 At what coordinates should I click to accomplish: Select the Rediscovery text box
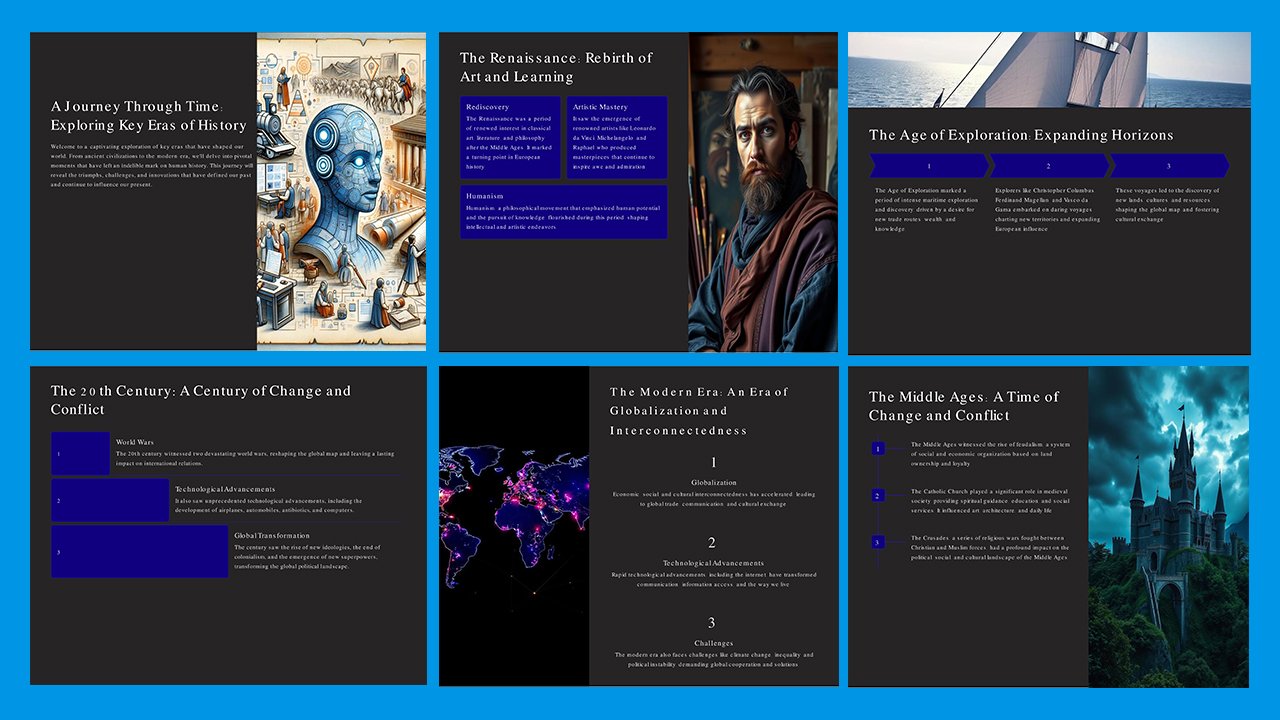(x=513, y=137)
